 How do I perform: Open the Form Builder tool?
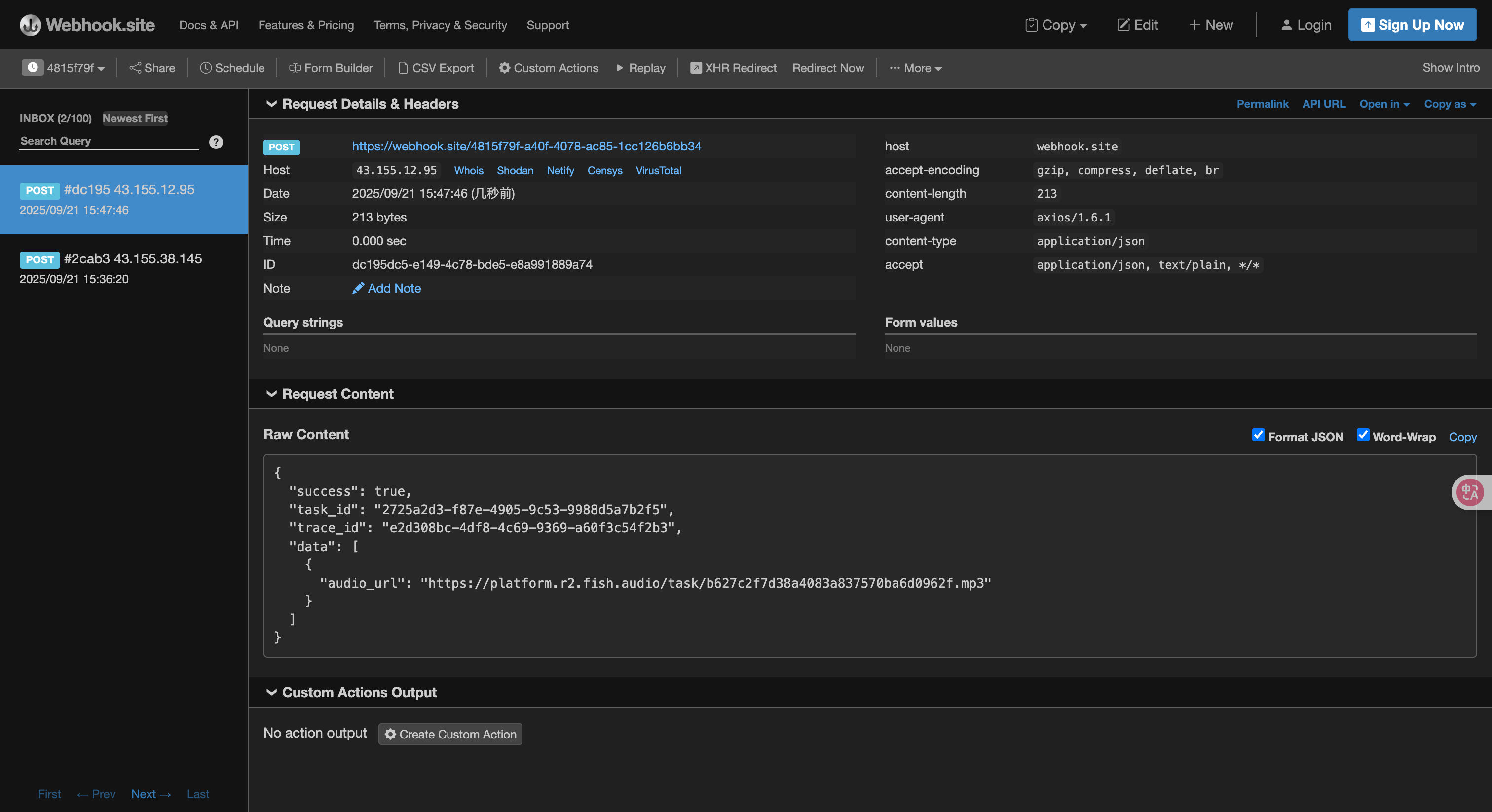(331, 68)
